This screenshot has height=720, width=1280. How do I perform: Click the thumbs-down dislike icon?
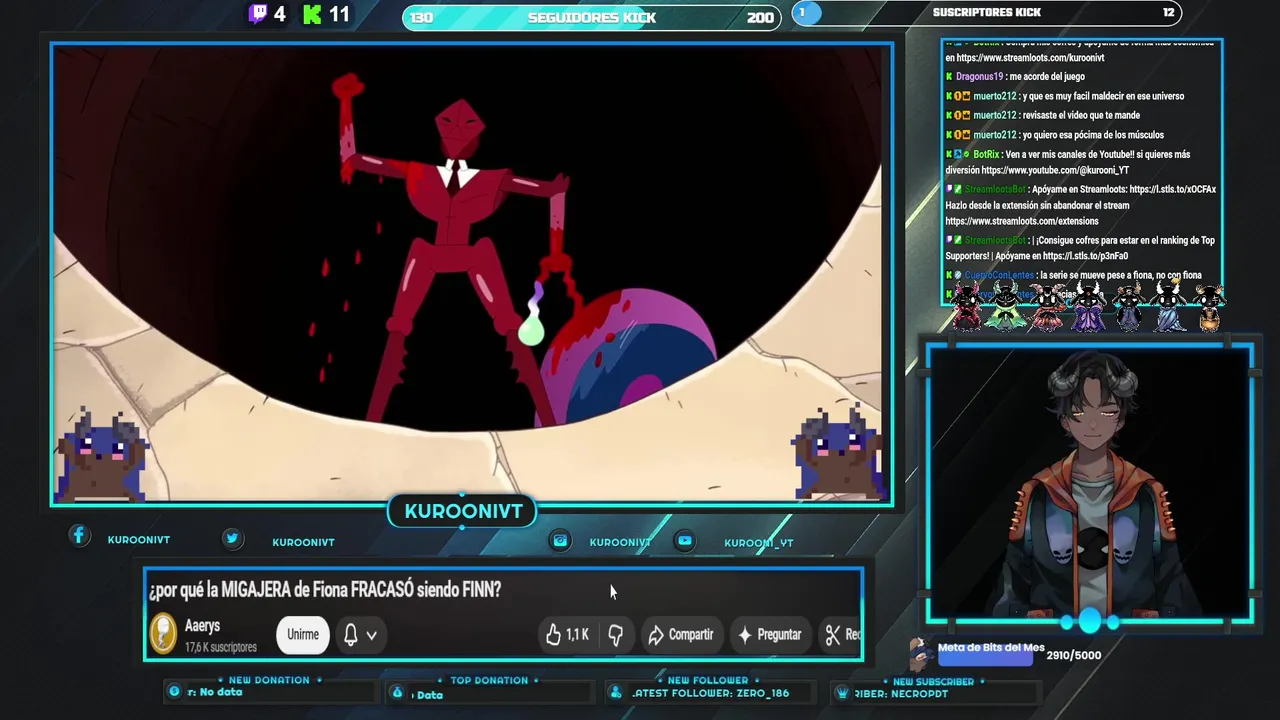pyautogui.click(x=615, y=634)
